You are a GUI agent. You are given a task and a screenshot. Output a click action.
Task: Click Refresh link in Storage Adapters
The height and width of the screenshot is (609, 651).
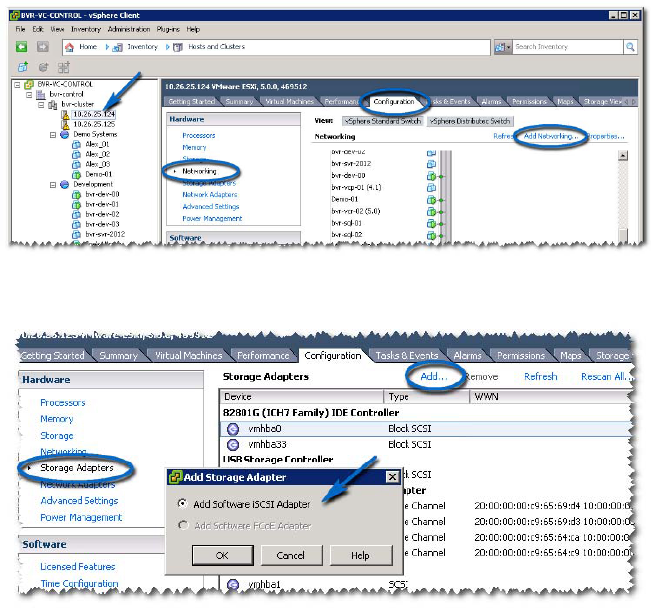541,377
